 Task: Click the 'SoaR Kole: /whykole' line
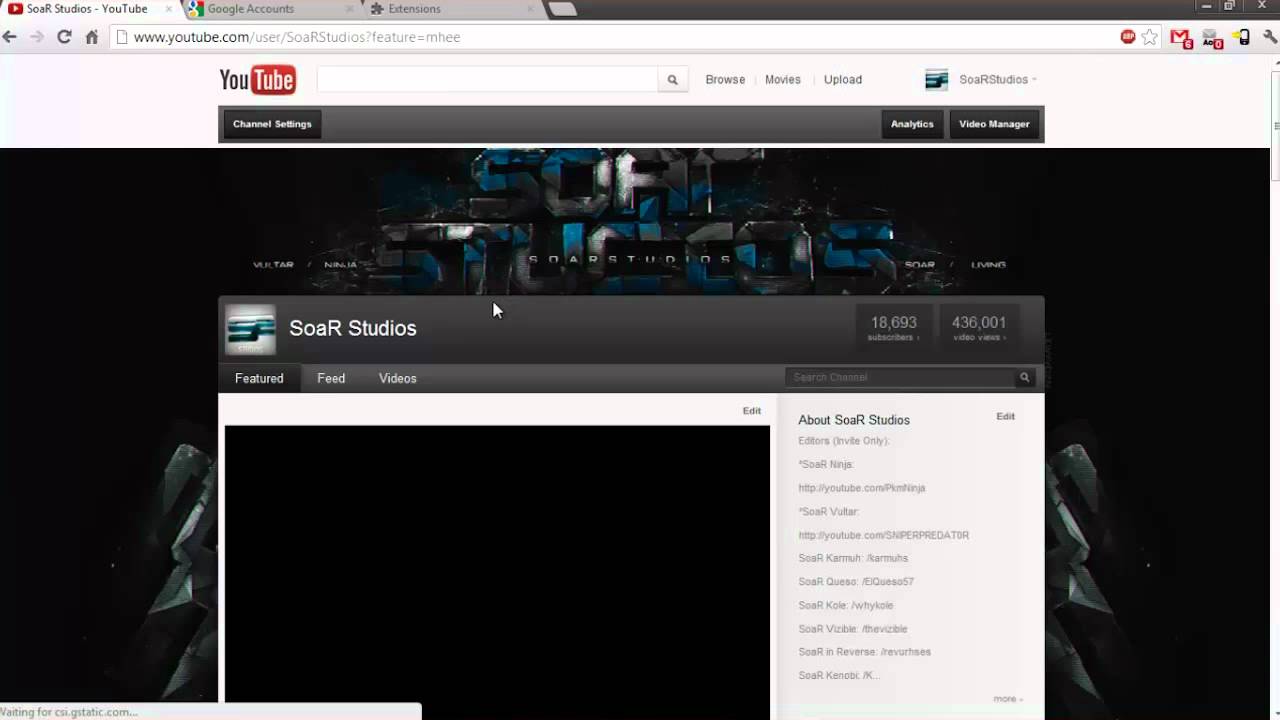tap(846, 605)
